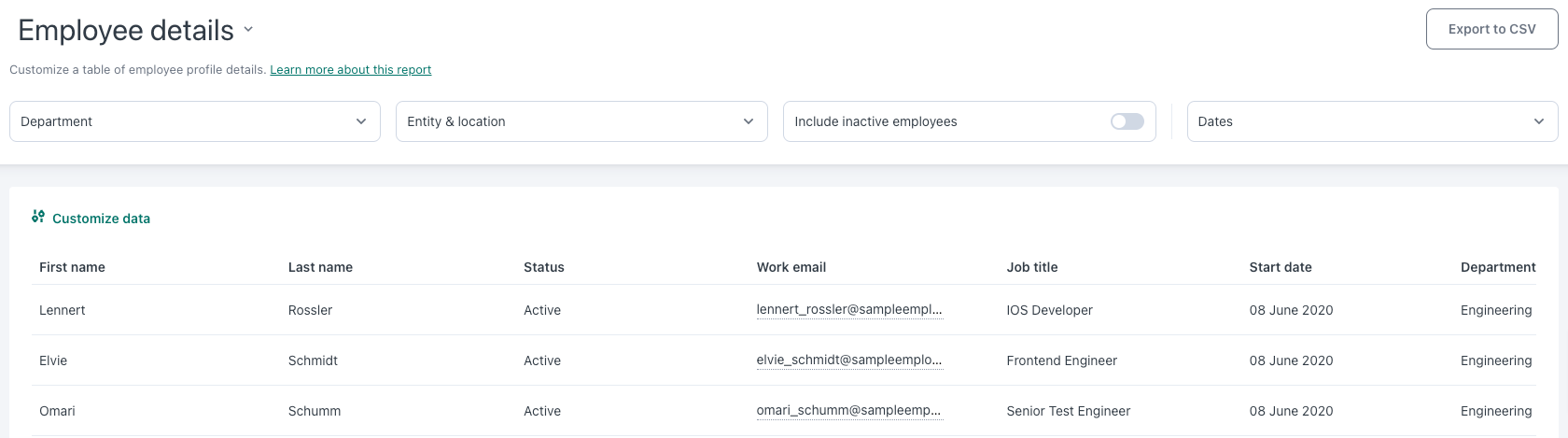Select the Frontend Engineer job title

pos(1062,360)
